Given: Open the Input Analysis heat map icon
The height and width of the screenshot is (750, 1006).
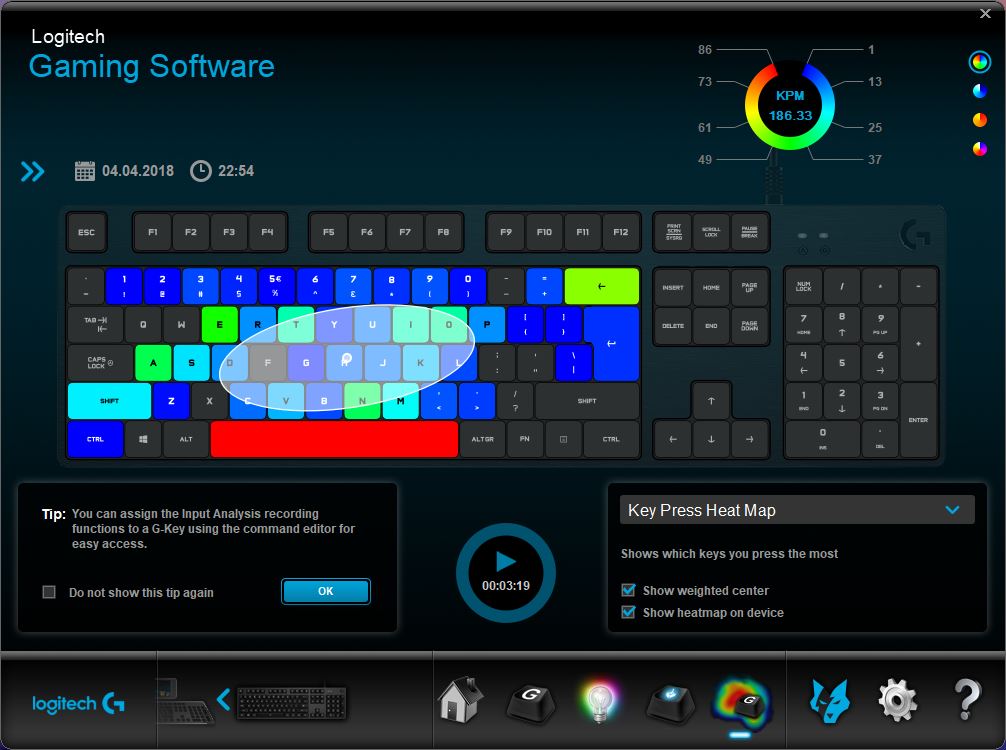Looking at the screenshot, I should pos(741,703).
